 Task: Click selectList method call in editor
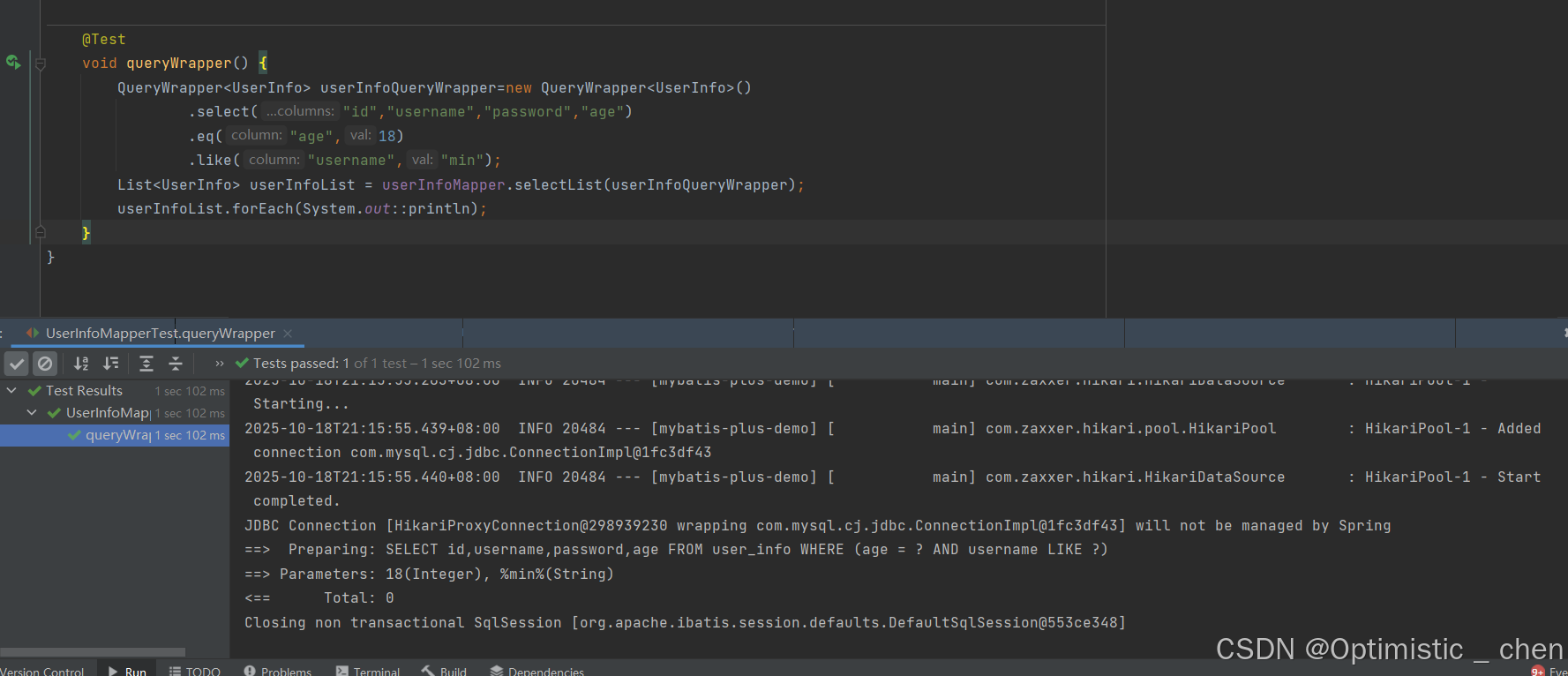559,185
